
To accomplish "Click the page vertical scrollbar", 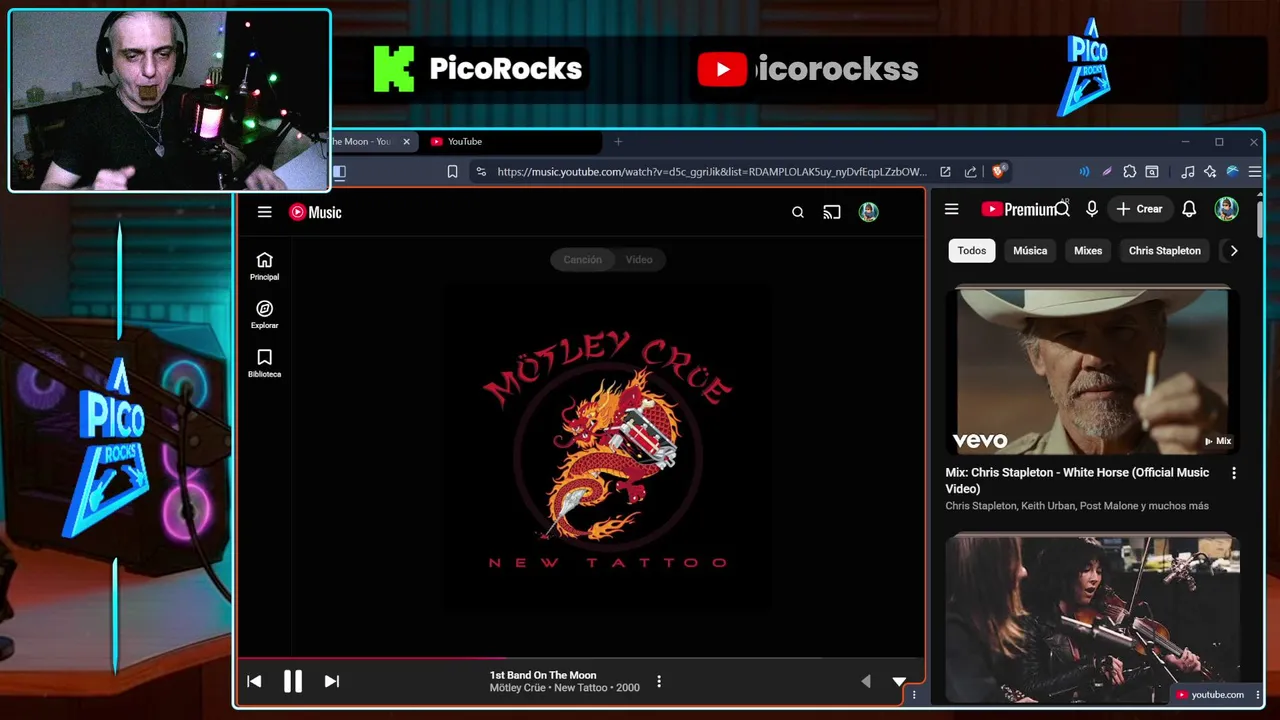I will point(1260,220).
